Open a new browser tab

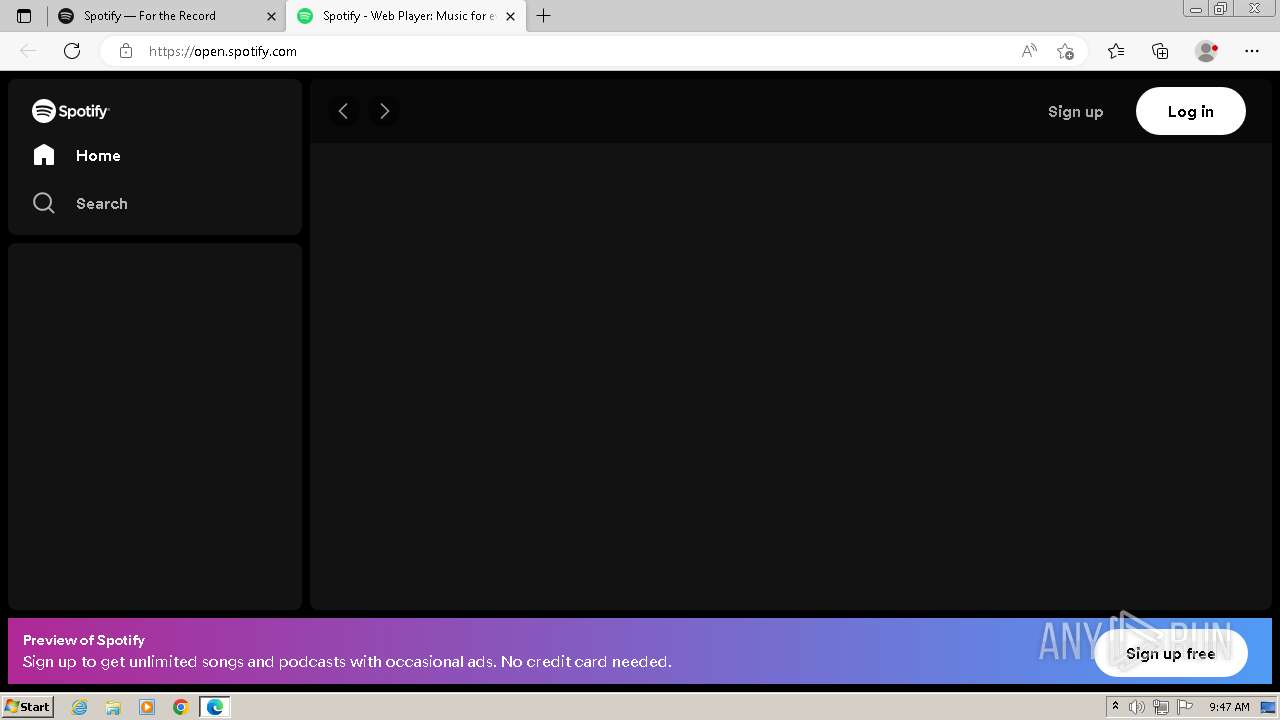point(543,16)
